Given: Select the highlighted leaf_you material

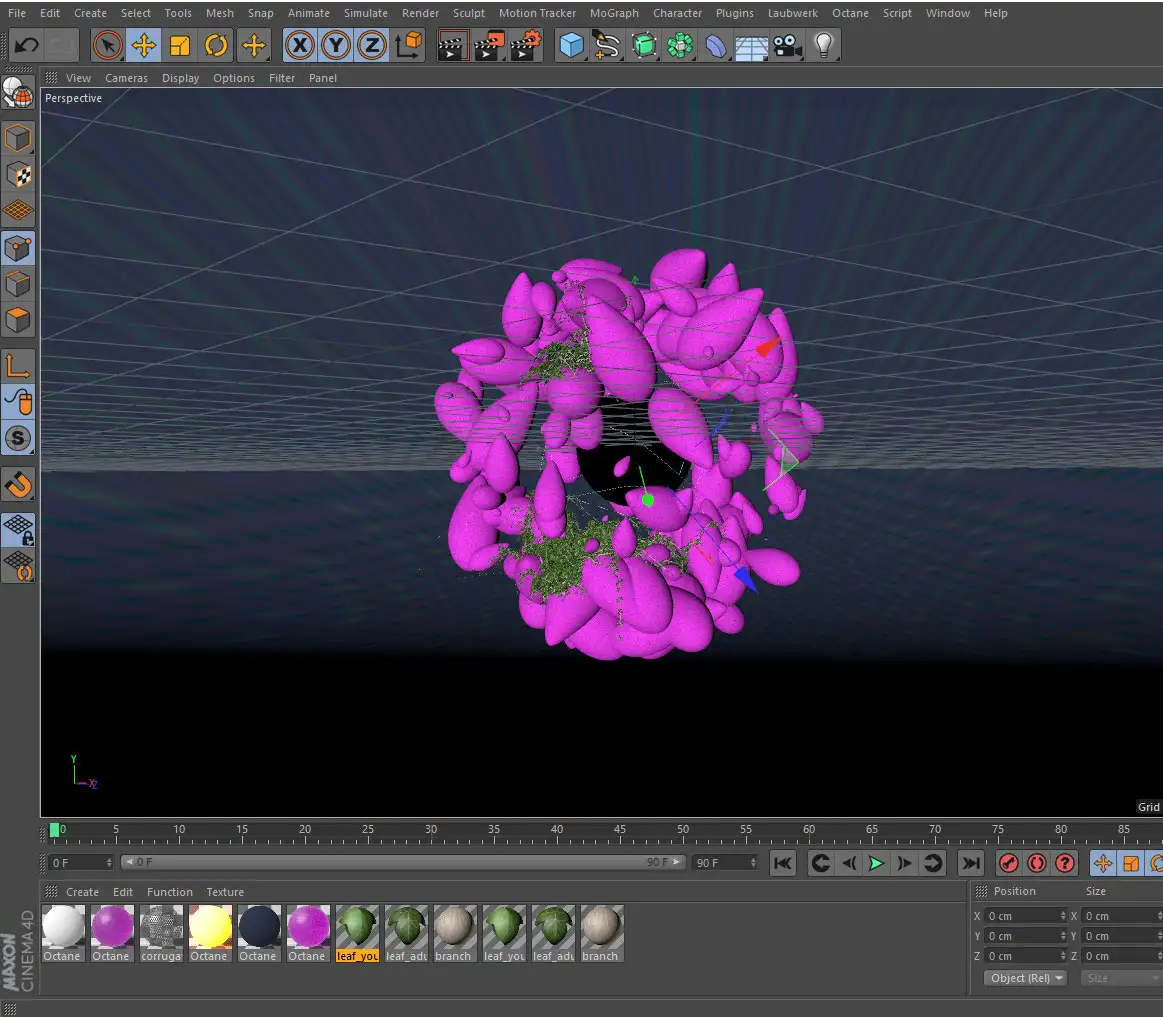Looking at the screenshot, I should point(358,933).
